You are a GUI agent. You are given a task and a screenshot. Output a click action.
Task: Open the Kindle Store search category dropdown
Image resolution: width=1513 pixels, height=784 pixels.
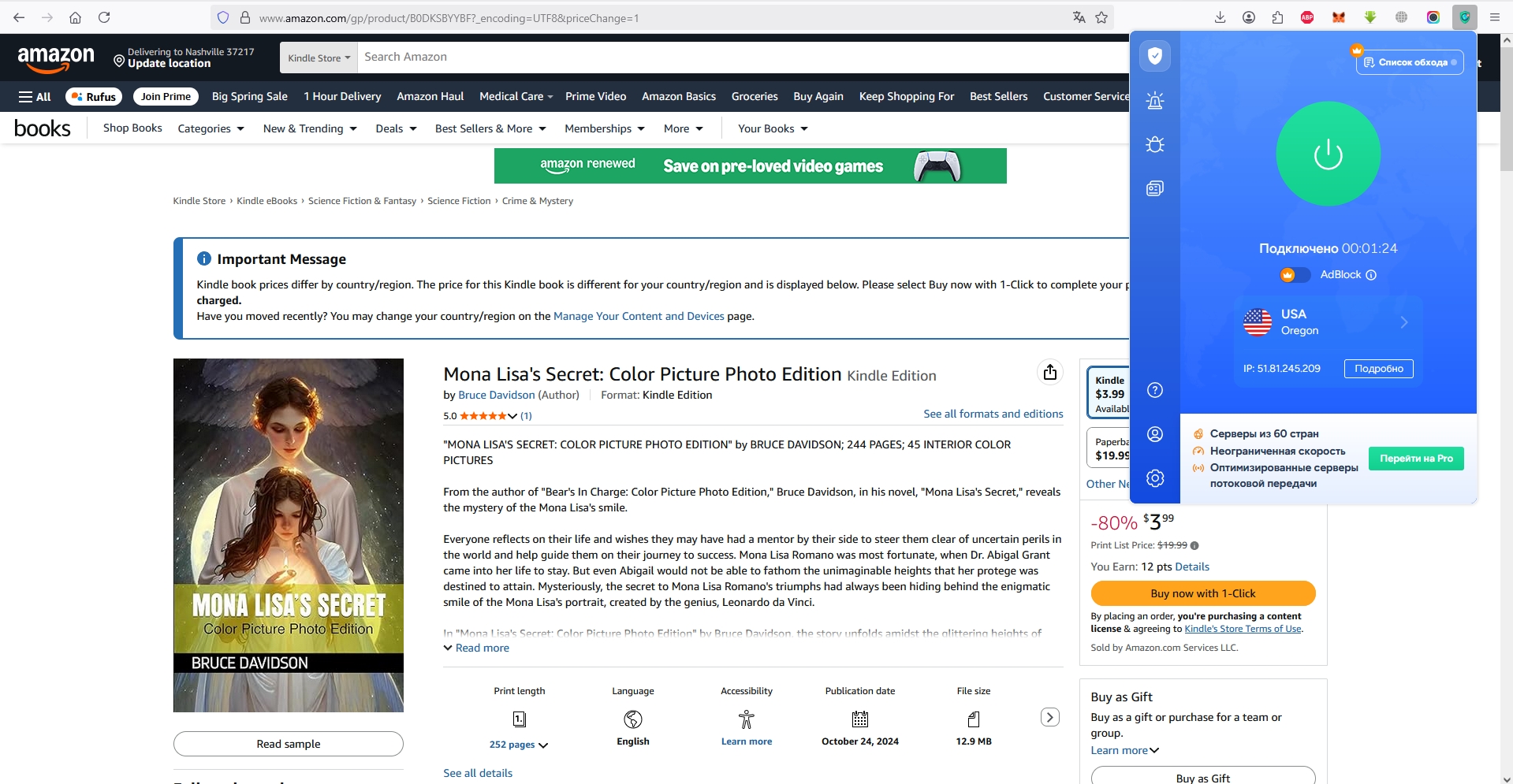pyautogui.click(x=319, y=58)
